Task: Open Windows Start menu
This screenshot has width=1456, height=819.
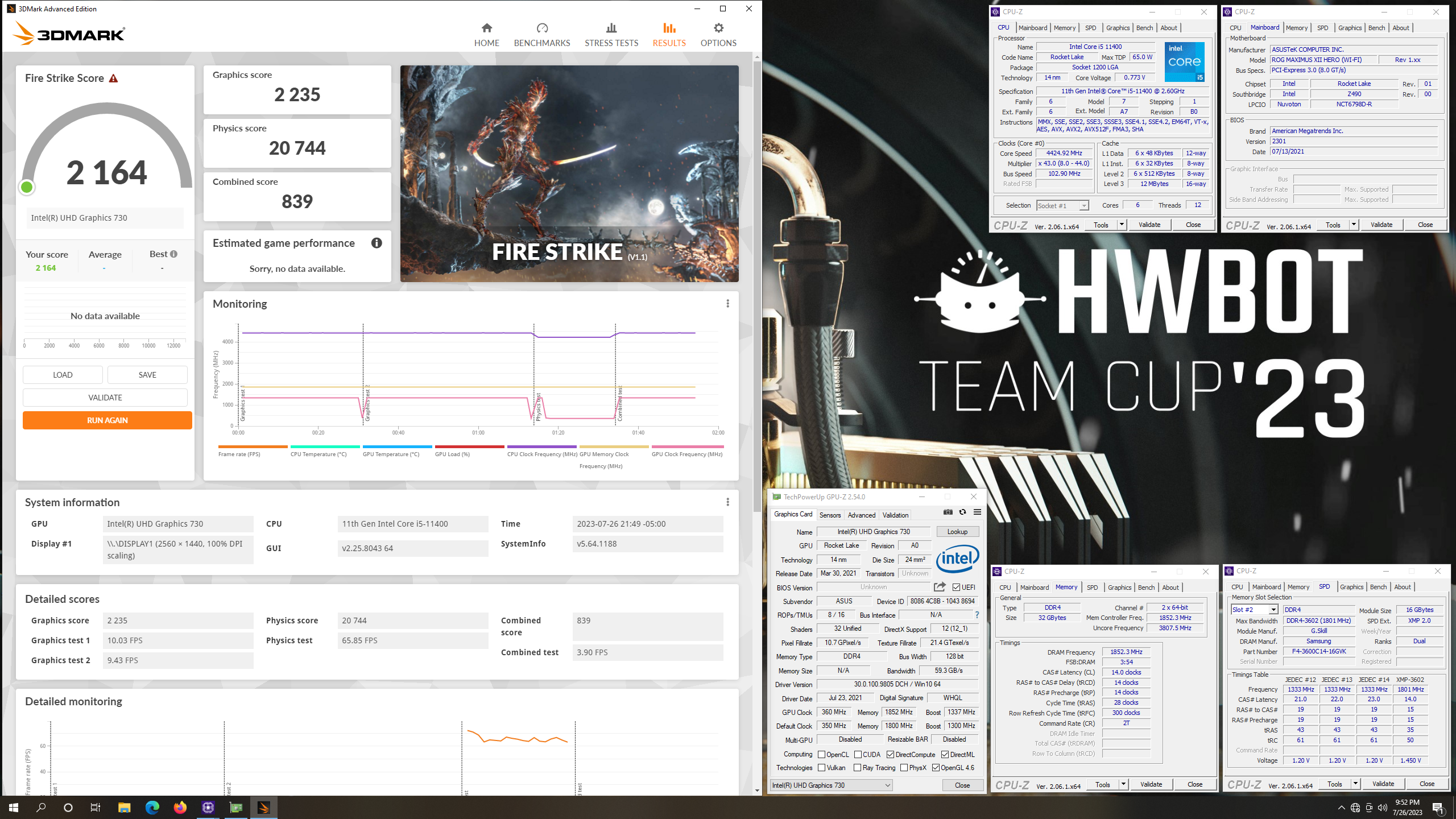Action: (x=14, y=807)
